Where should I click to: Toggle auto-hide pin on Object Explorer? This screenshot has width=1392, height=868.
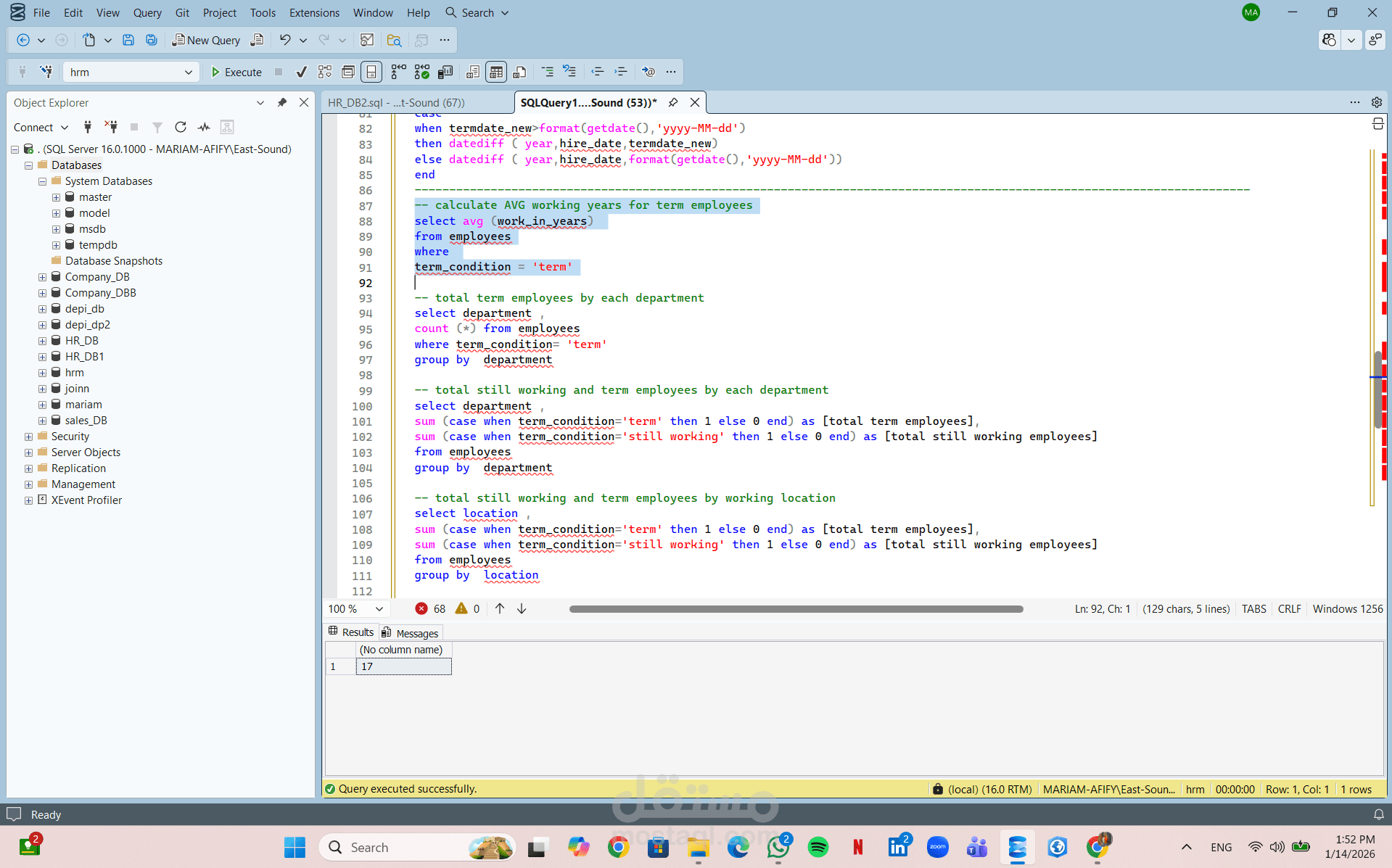(282, 102)
